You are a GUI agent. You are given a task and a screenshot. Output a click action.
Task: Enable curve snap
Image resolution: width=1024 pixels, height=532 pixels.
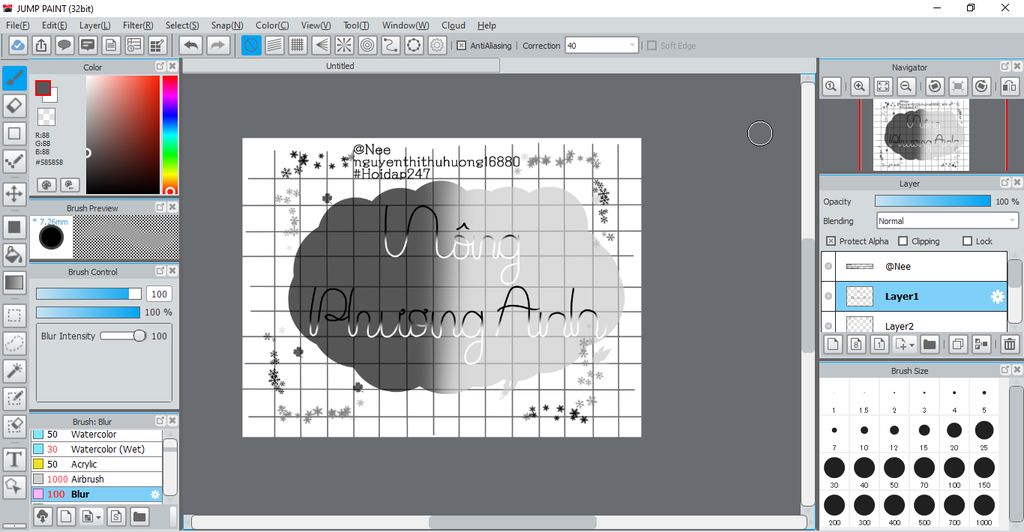(391, 45)
